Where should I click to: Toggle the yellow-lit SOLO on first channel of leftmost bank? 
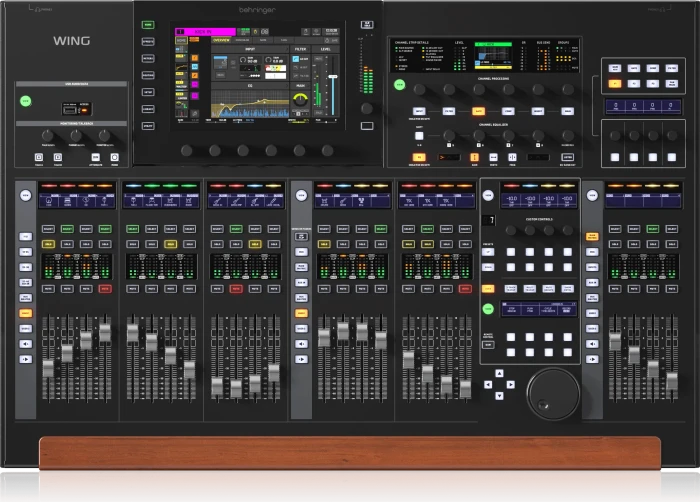coord(48,244)
